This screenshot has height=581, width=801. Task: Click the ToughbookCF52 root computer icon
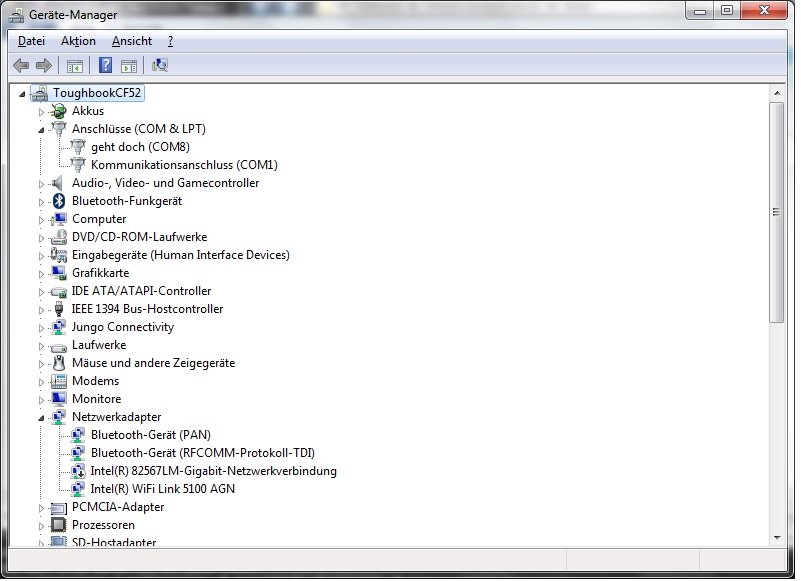(x=39, y=94)
